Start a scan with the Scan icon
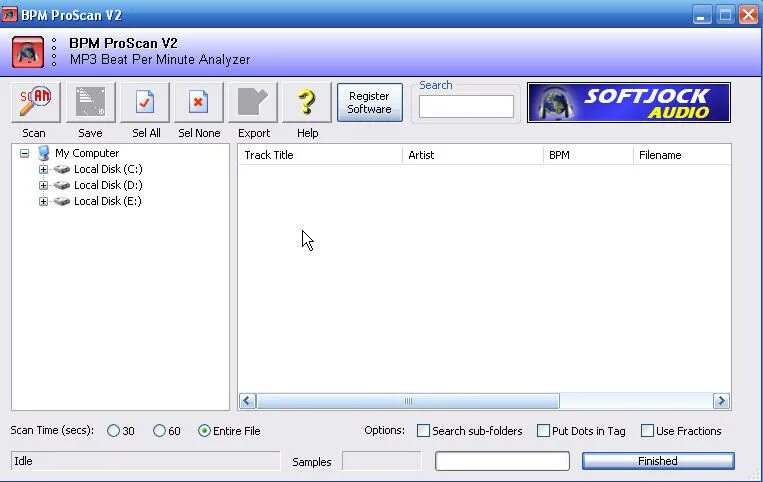This screenshot has height=482, width=763. coord(36,102)
